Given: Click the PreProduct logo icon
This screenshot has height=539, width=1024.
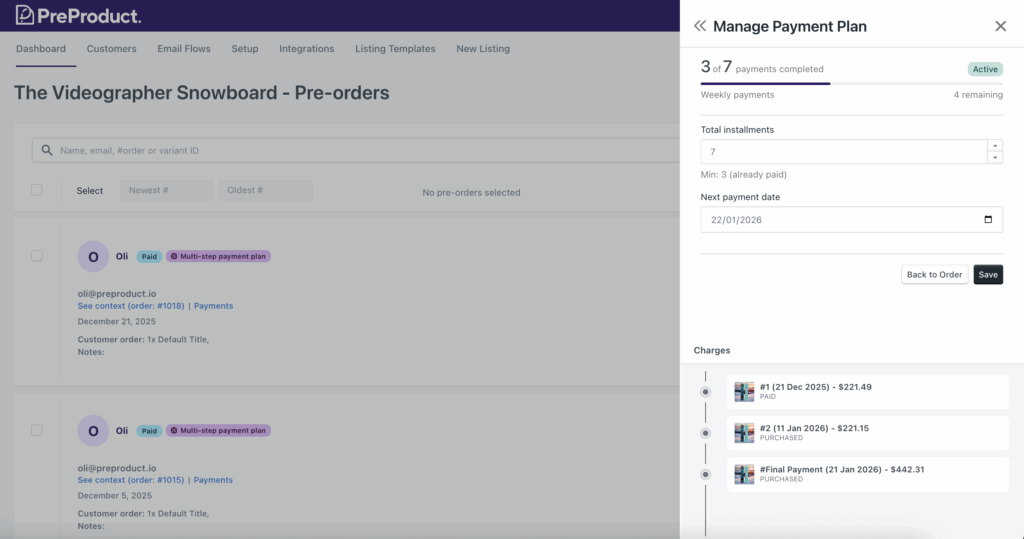Looking at the screenshot, I should pyautogui.click(x=25, y=15).
